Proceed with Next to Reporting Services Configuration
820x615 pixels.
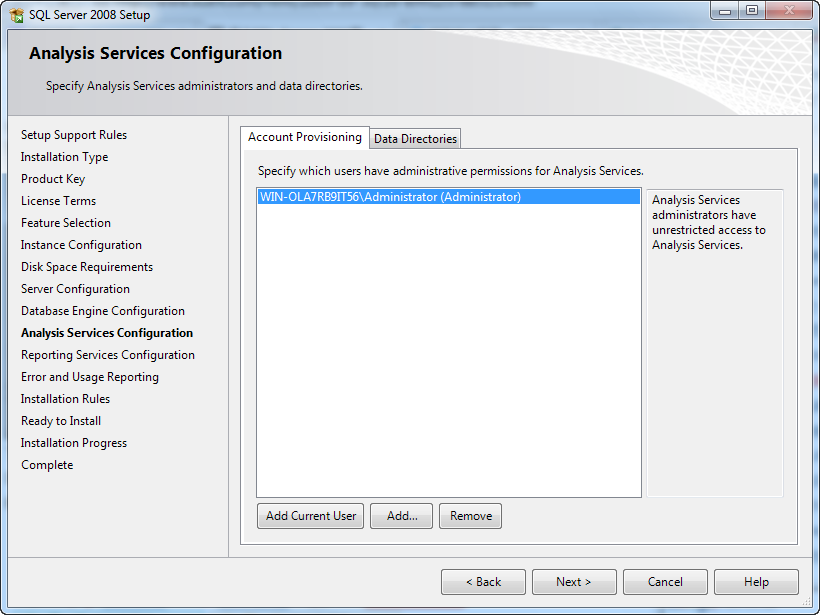(x=574, y=581)
